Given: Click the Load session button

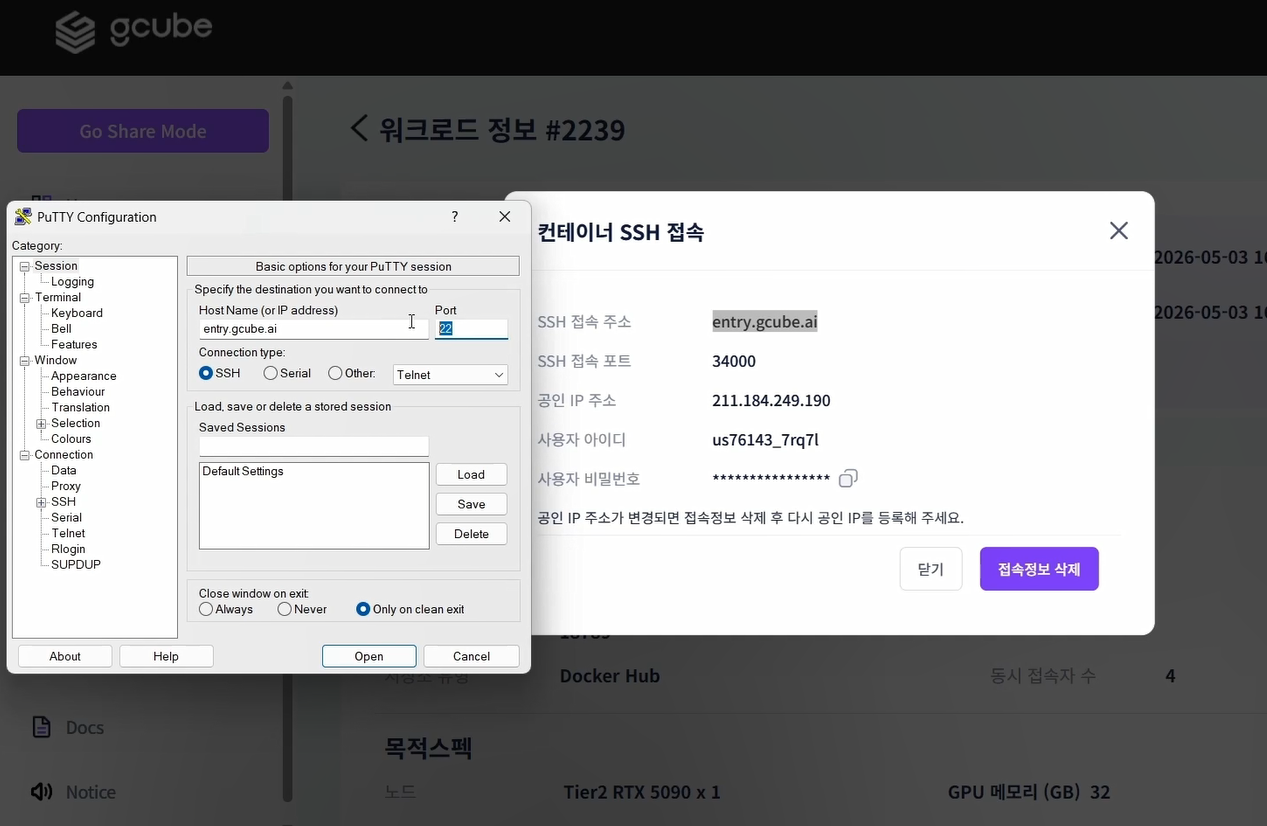Looking at the screenshot, I should tap(471, 474).
